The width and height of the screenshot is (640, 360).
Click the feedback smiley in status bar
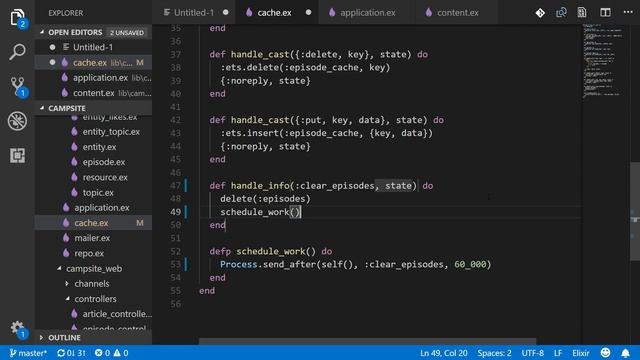click(605, 353)
